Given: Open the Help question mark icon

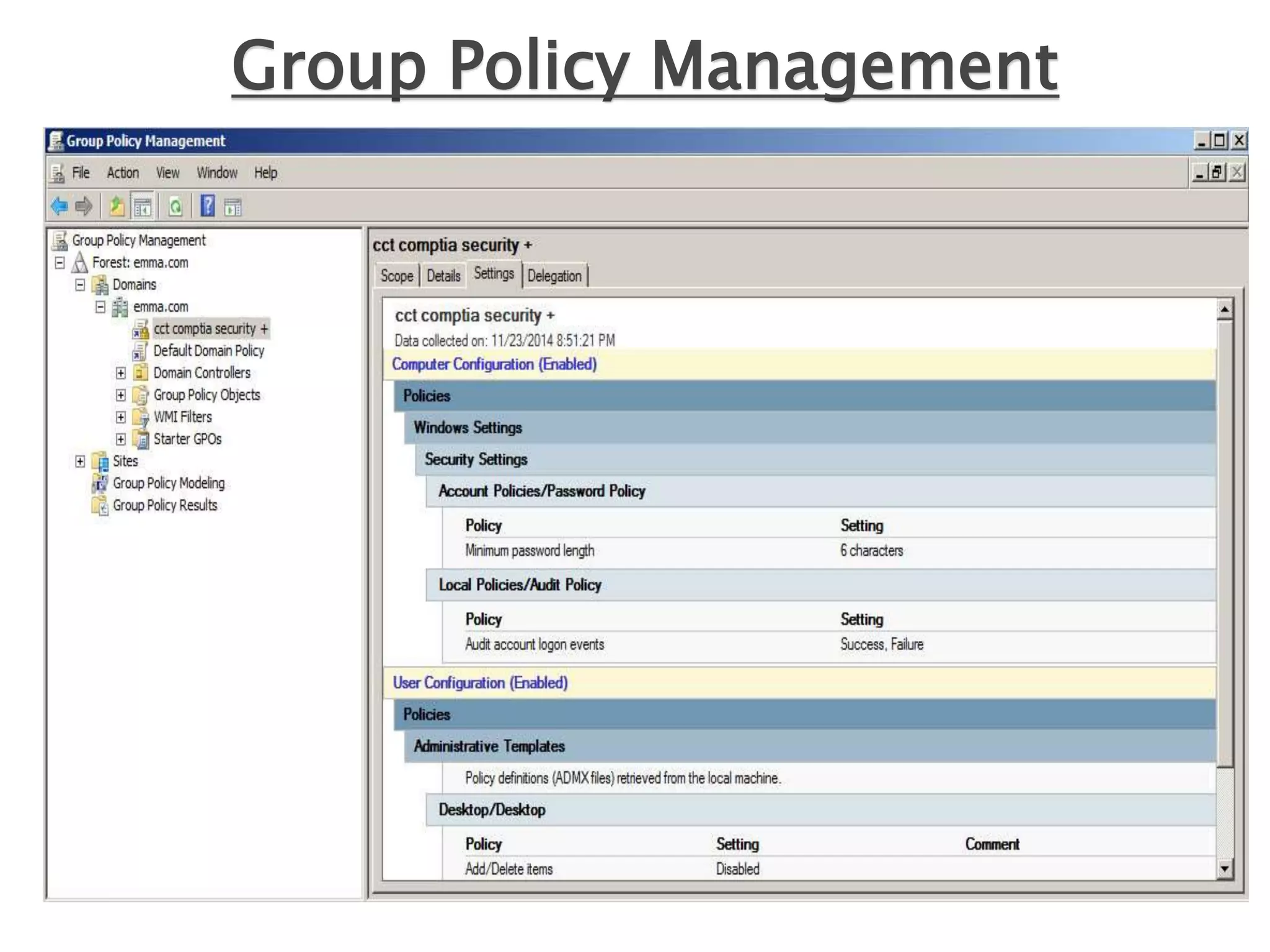Looking at the screenshot, I should pos(208,206).
